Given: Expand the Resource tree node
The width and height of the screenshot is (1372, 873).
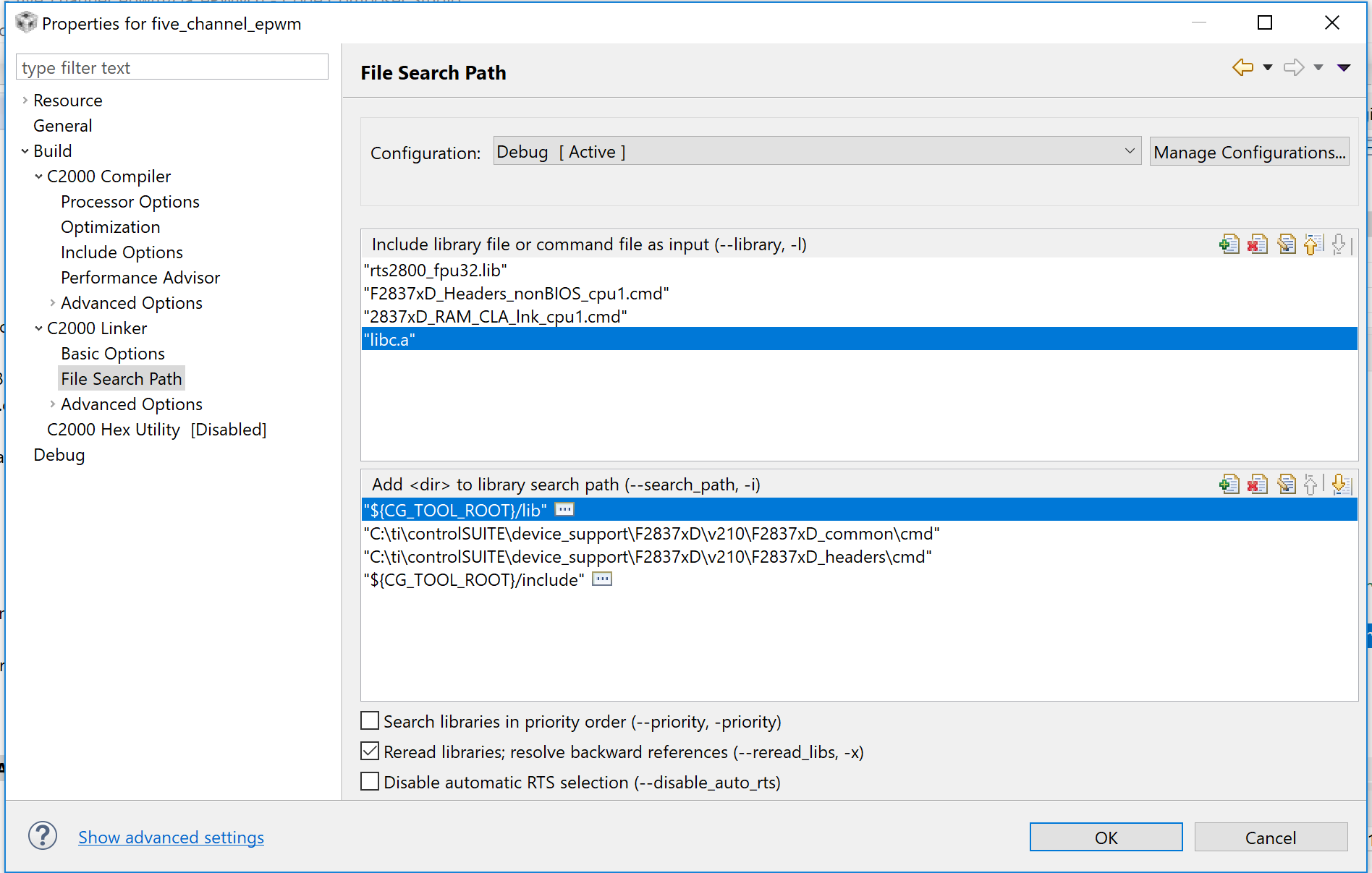Looking at the screenshot, I should [25, 101].
